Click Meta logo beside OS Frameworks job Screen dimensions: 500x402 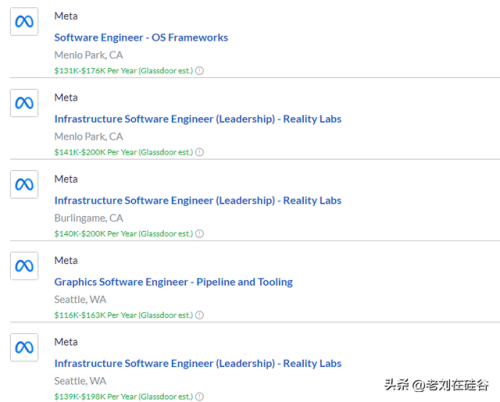24,22
